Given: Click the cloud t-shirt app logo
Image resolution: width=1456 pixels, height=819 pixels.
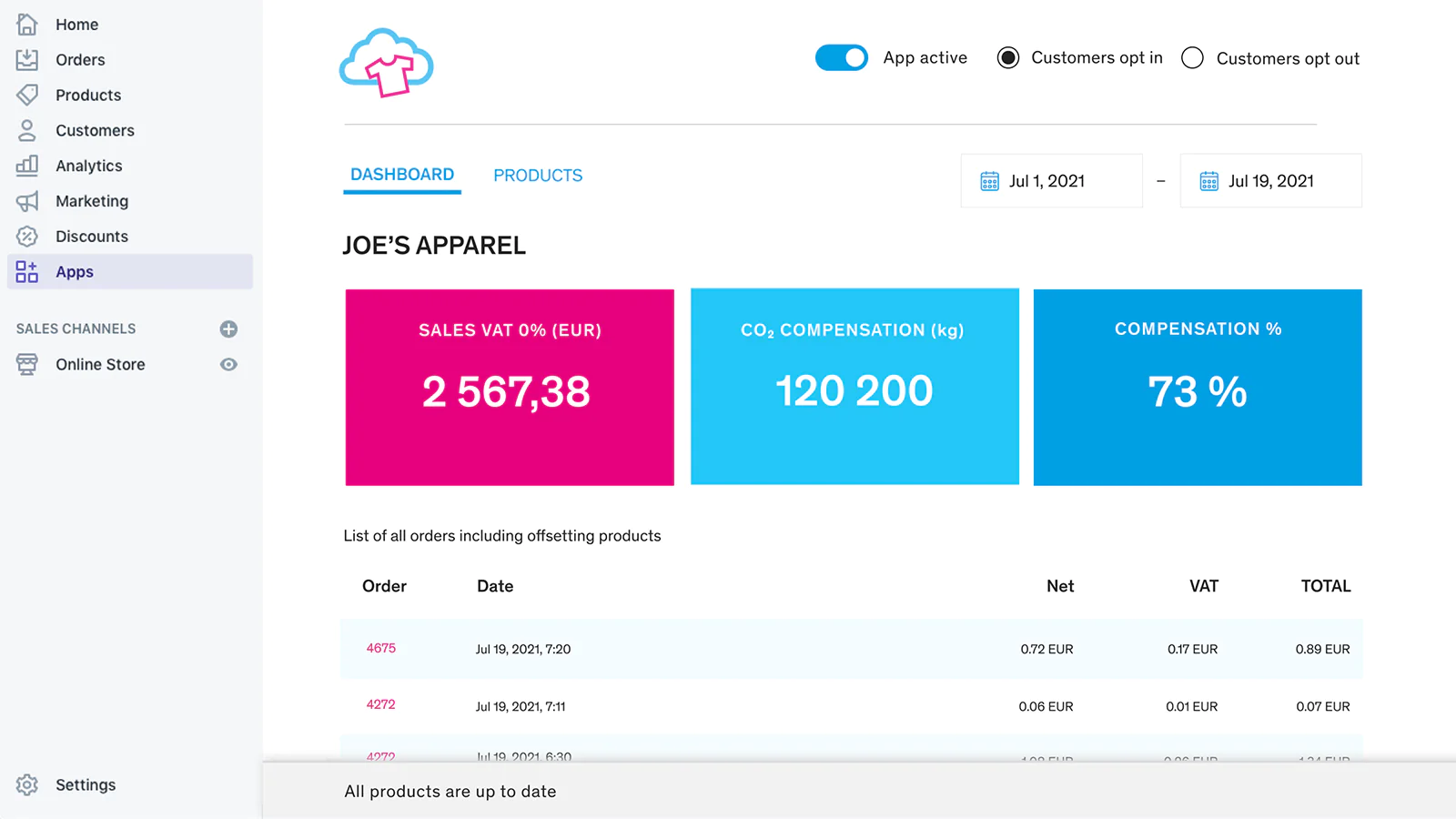Looking at the screenshot, I should coord(387,63).
